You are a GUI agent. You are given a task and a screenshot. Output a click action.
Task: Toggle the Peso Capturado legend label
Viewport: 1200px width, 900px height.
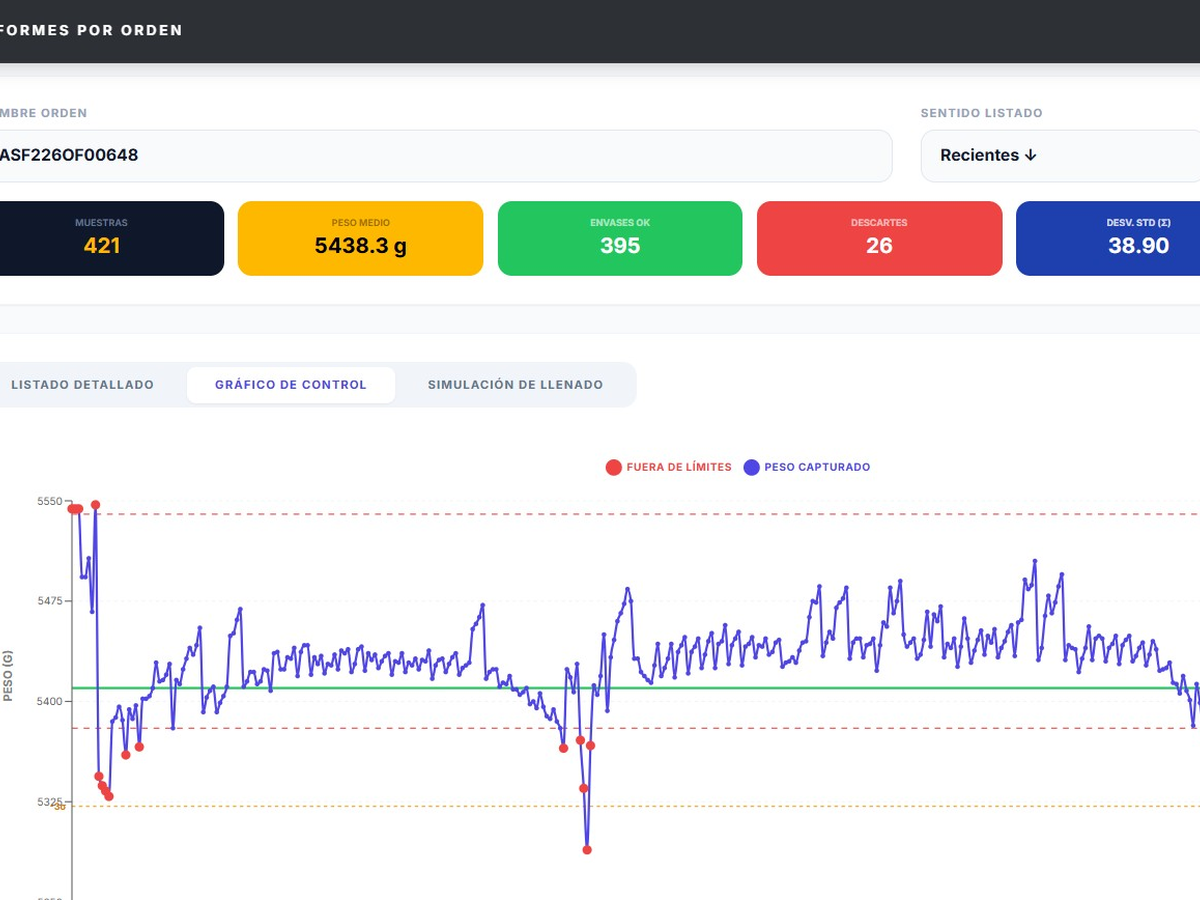tap(817, 467)
